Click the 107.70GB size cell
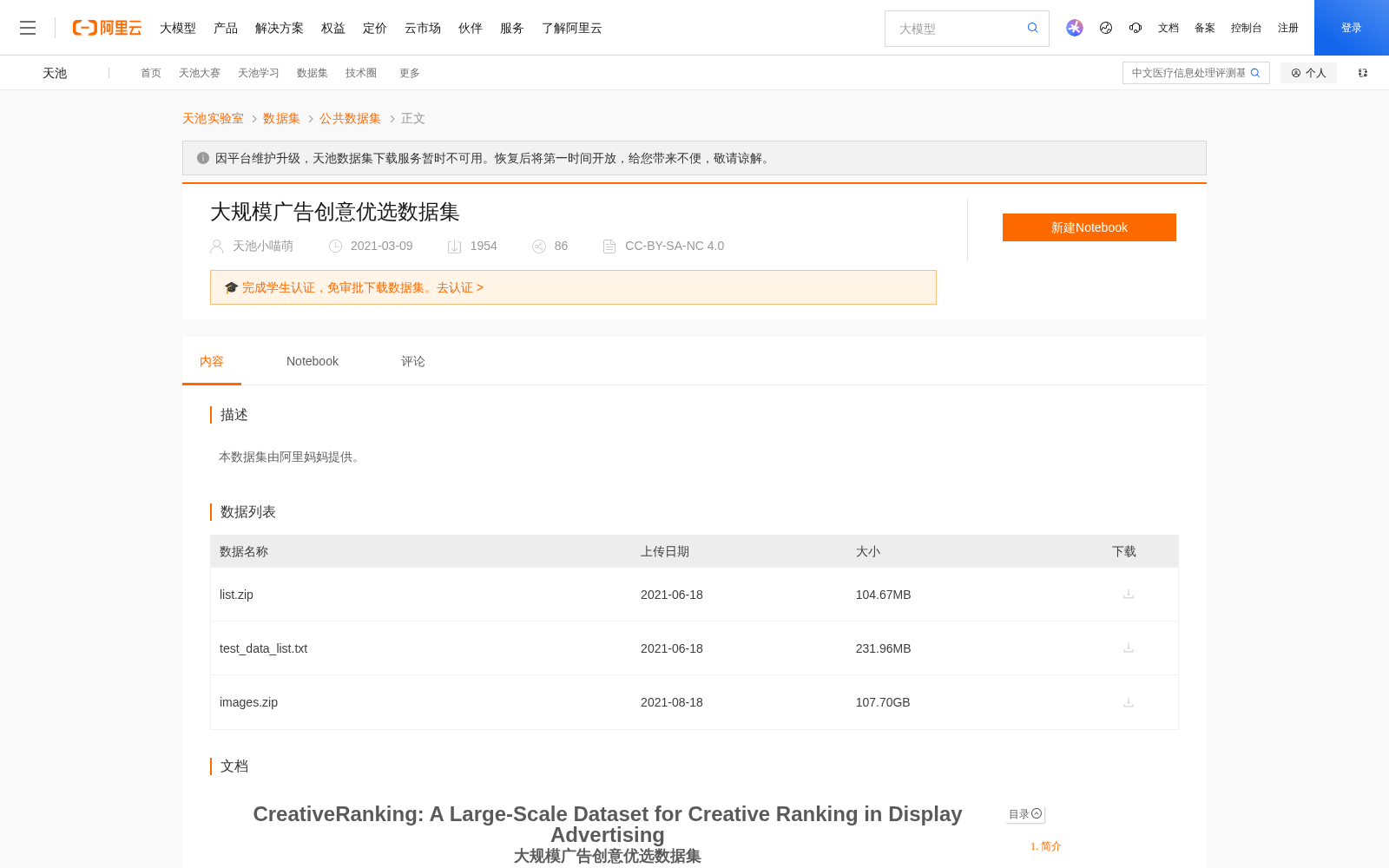This screenshot has width=1389, height=868. coord(883,702)
